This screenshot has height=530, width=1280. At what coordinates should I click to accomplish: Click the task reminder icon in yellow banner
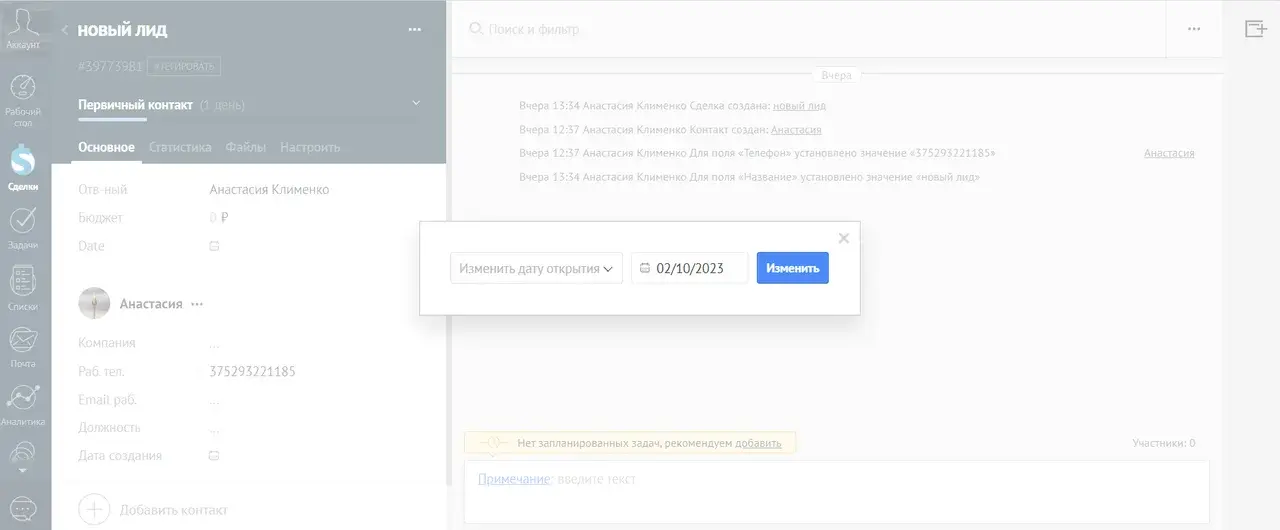tap(492, 442)
